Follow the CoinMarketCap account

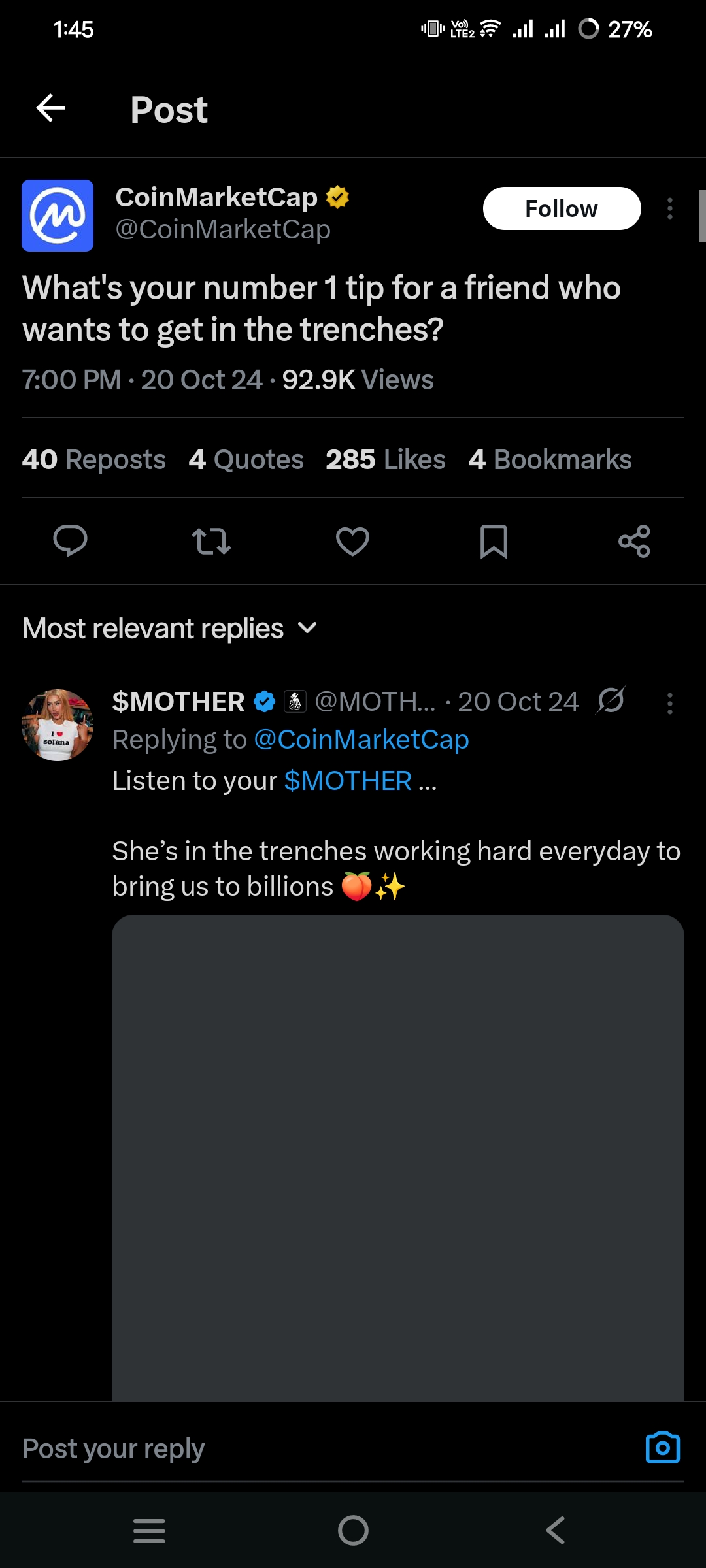pos(562,209)
